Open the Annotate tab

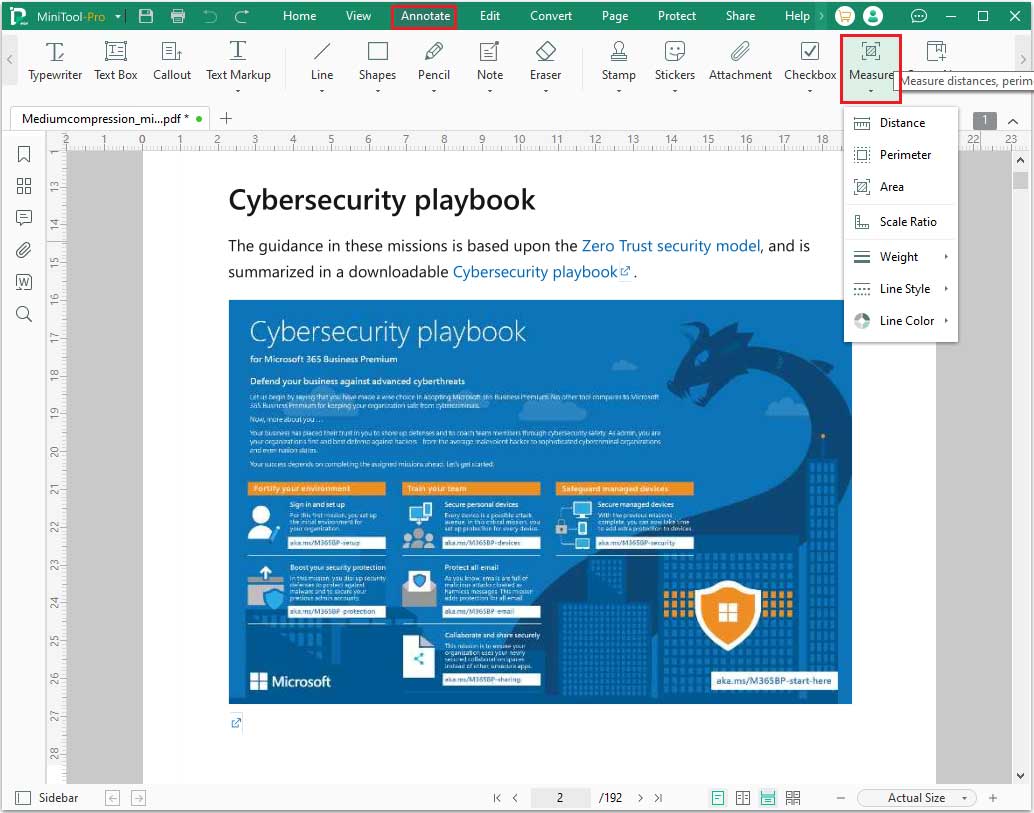[425, 16]
